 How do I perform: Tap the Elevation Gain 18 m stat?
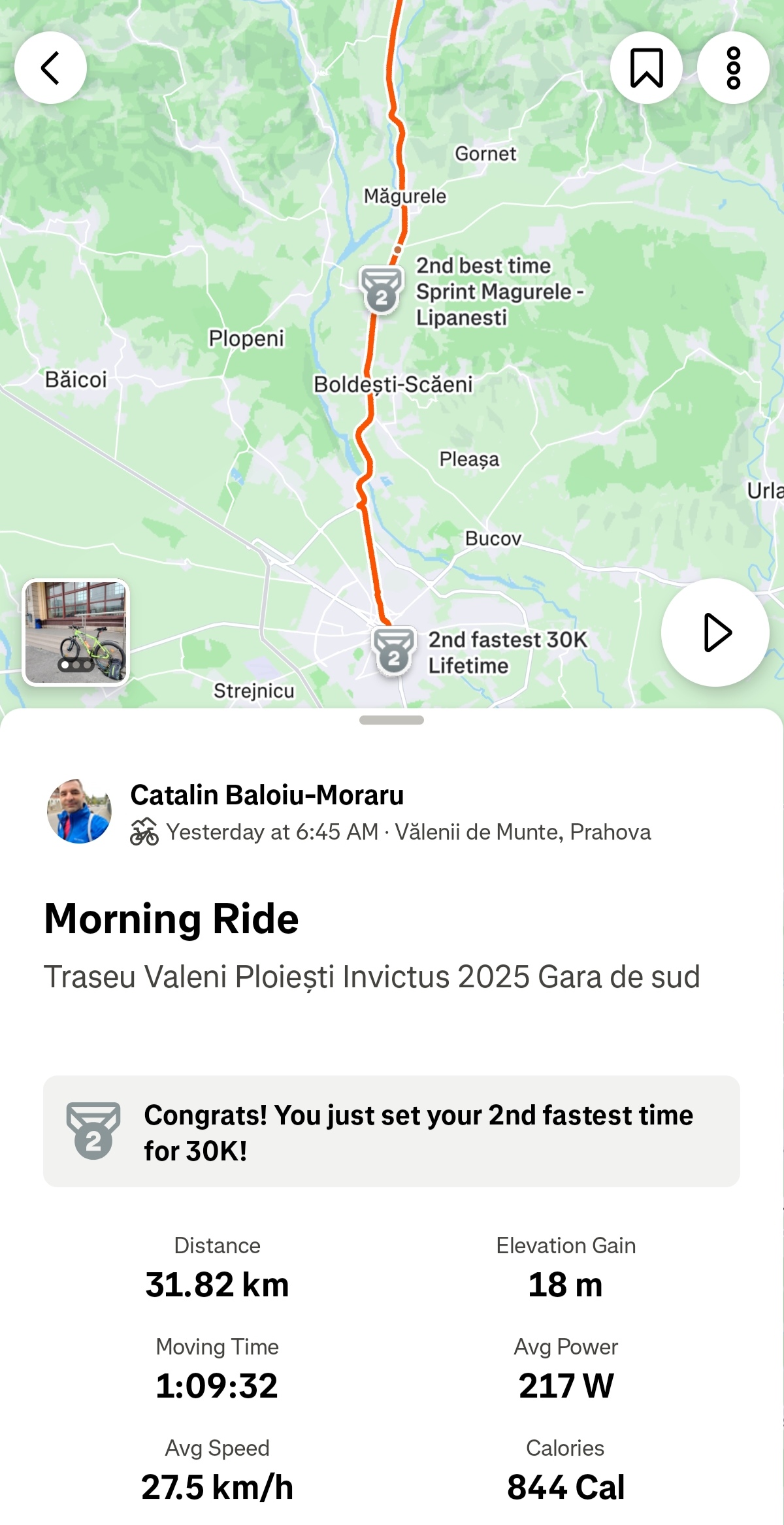(566, 1269)
